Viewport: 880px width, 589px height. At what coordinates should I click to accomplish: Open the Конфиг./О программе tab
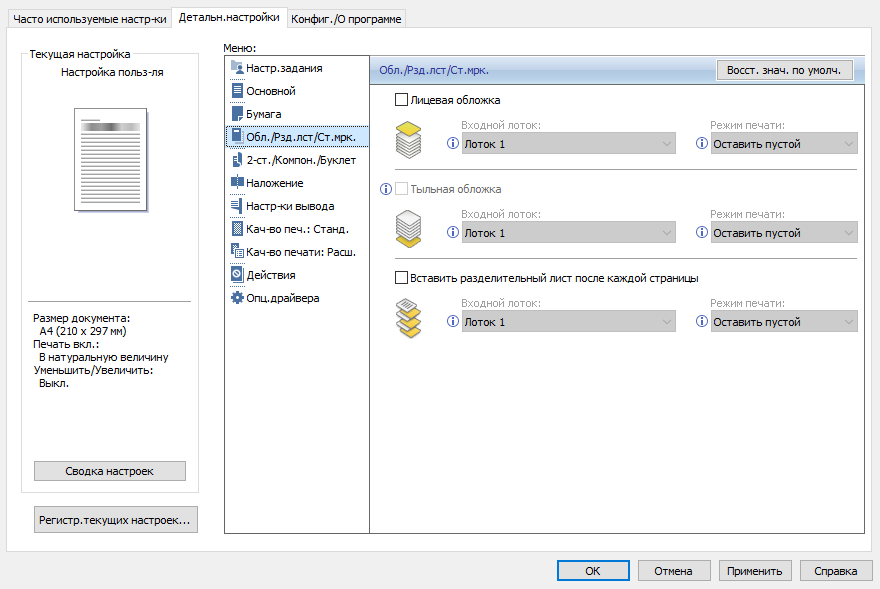(x=347, y=18)
